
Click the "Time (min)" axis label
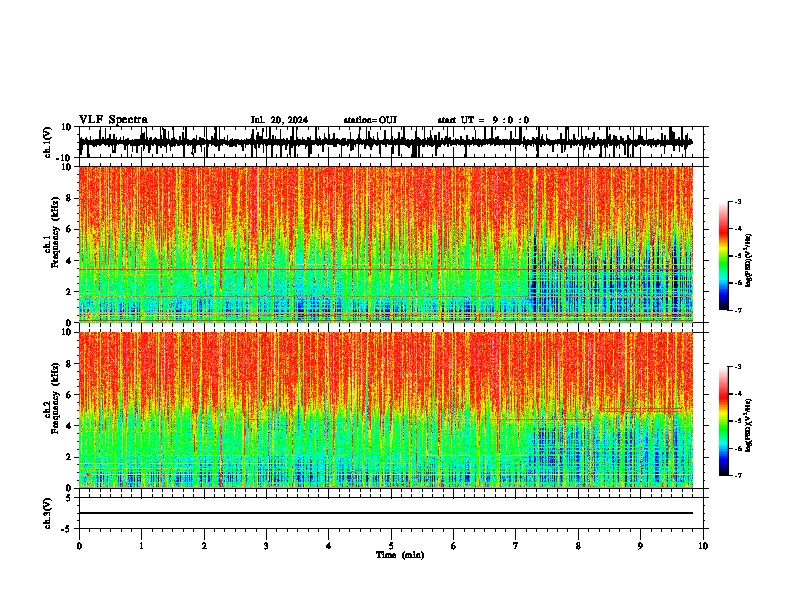(x=400, y=555)
